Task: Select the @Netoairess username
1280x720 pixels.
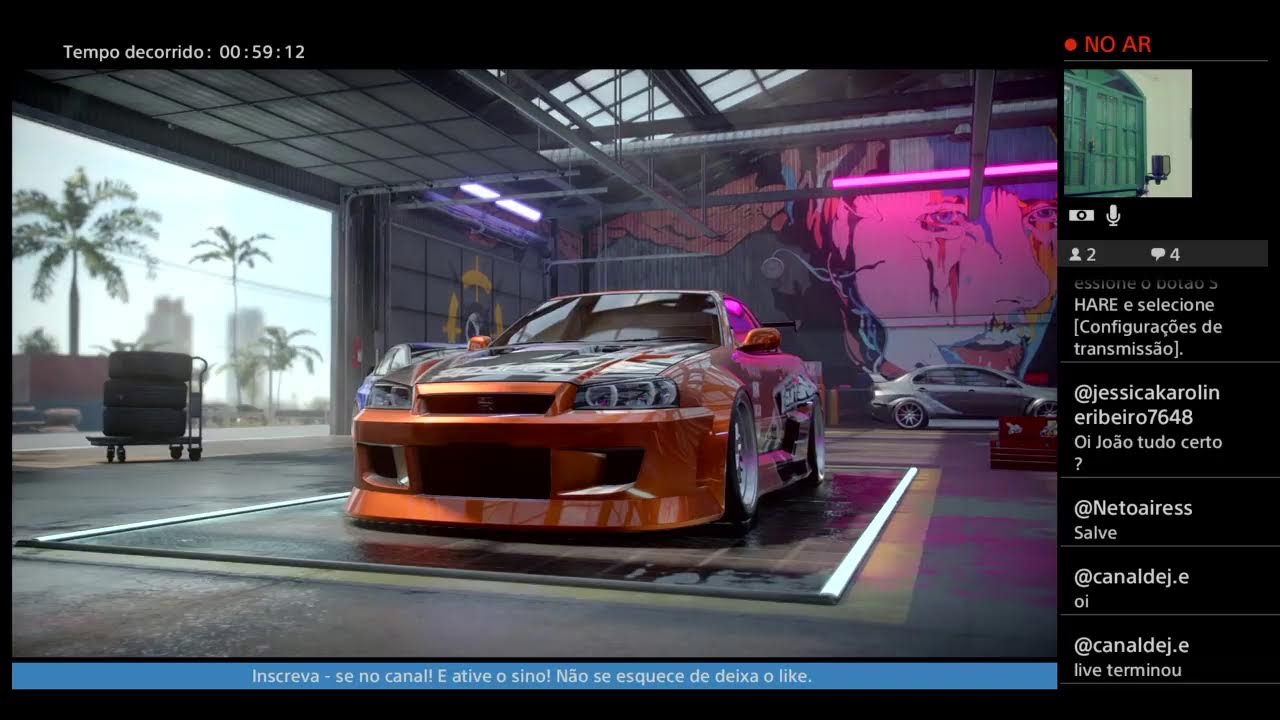Action: 1133,508
